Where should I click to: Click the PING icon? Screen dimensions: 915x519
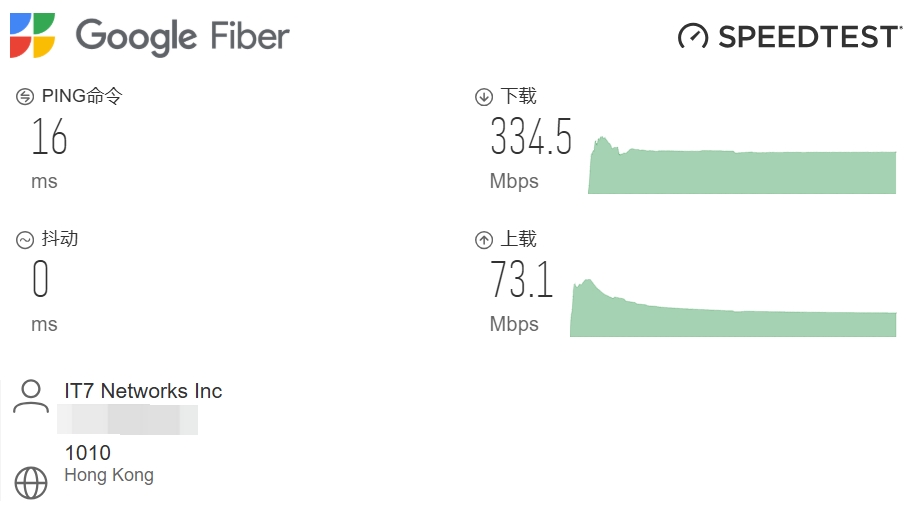click(x=25, y=97)
